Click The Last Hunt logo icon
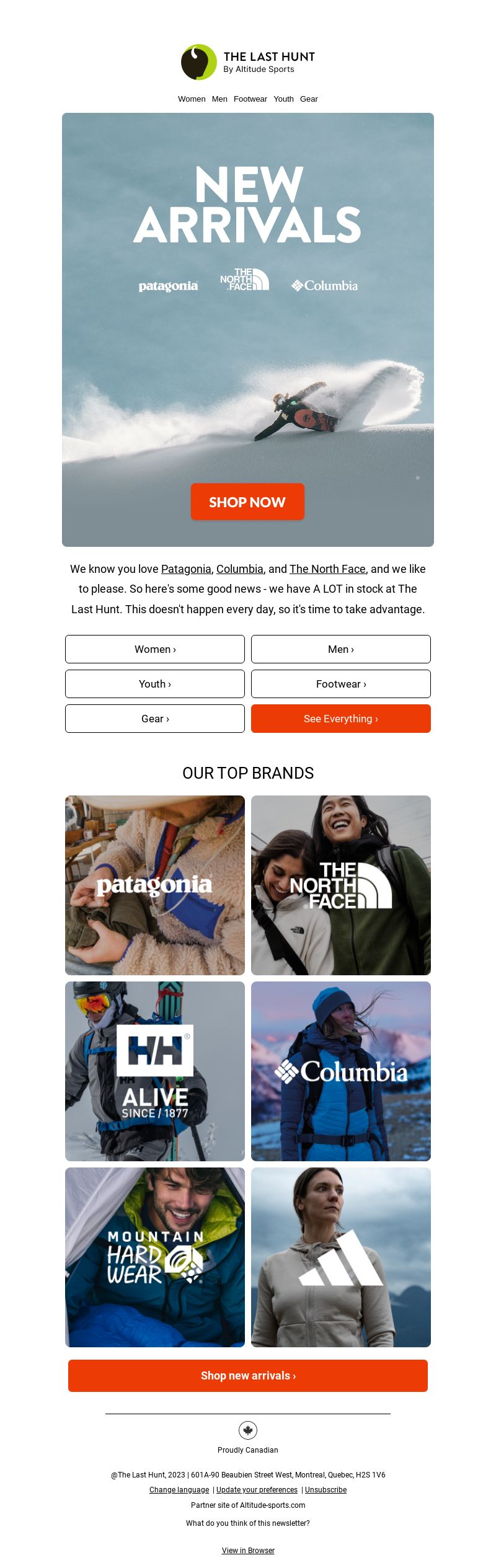The width and height of the screenshot is (496, 1568). coord(198,62)
